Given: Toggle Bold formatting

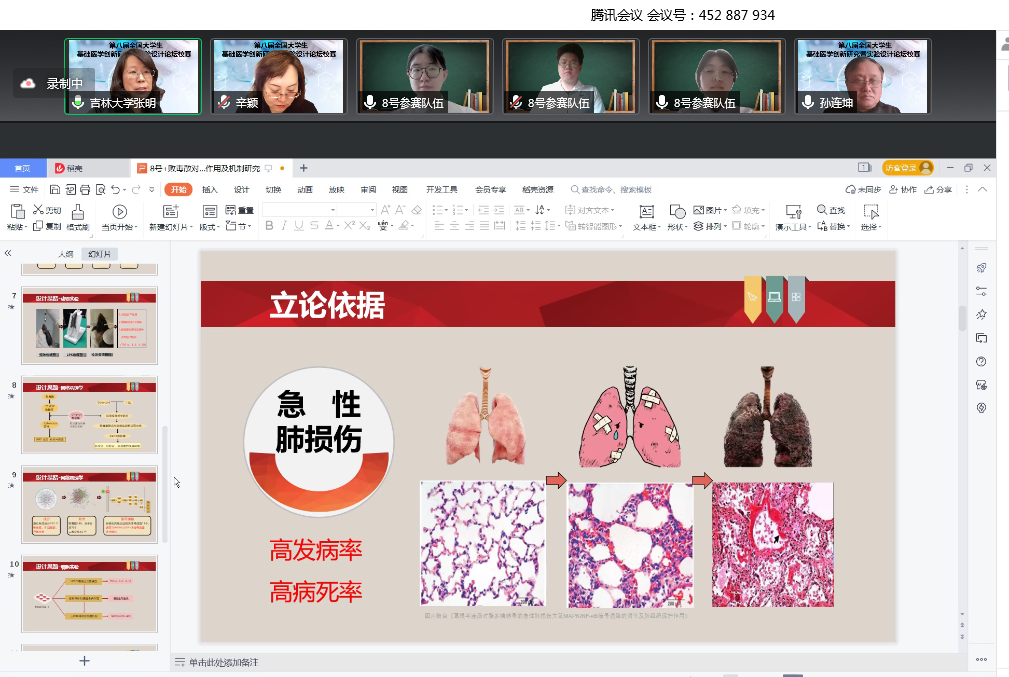Looking at the screenshot, I should (269, 226).
